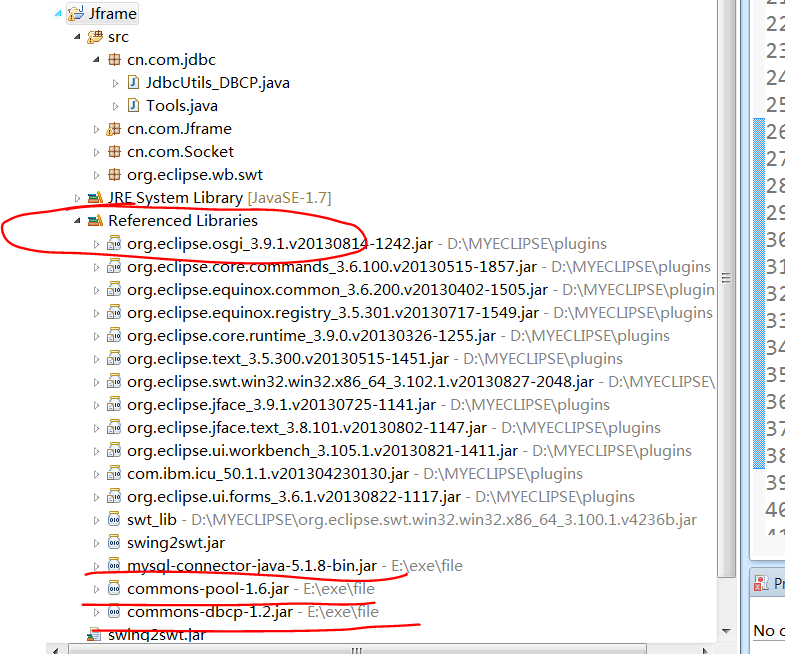Click the Jframe project icon
Viewport: 785px width, 654px height.
coord(76,14)
